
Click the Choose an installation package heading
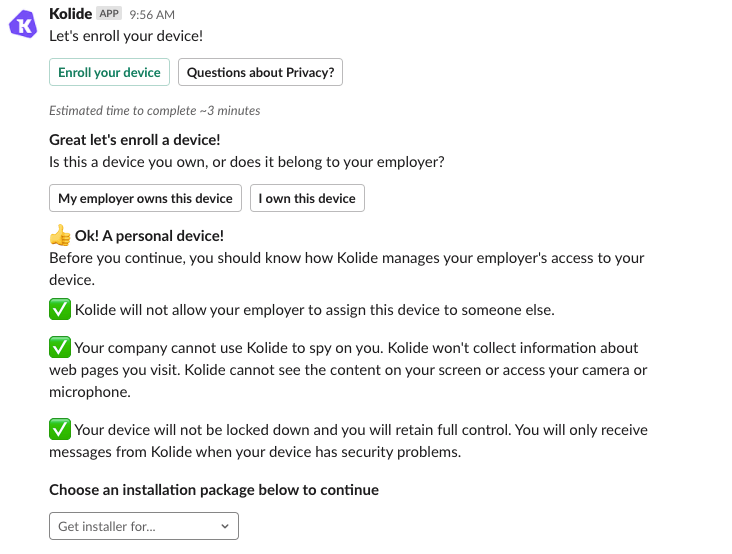point(214,490)
